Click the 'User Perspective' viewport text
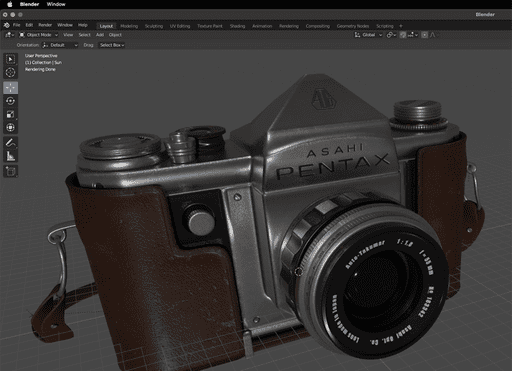This screenshot has width=512, height=371. click(41, 56)
